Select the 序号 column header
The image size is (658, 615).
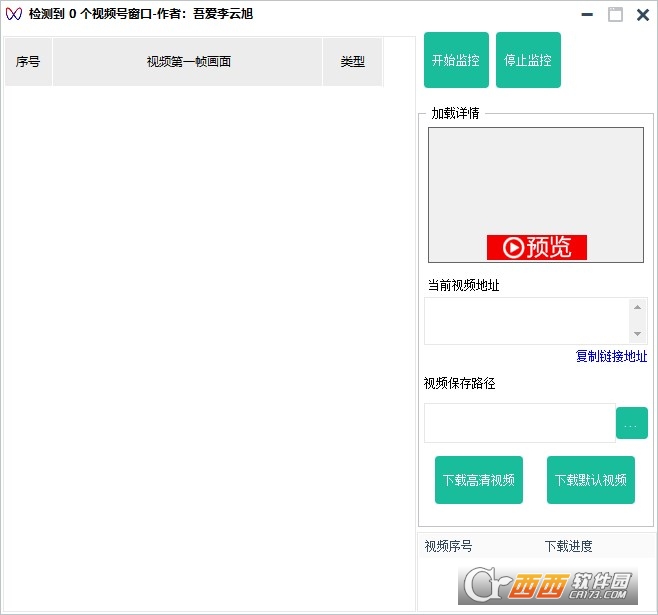pos(28,62)
